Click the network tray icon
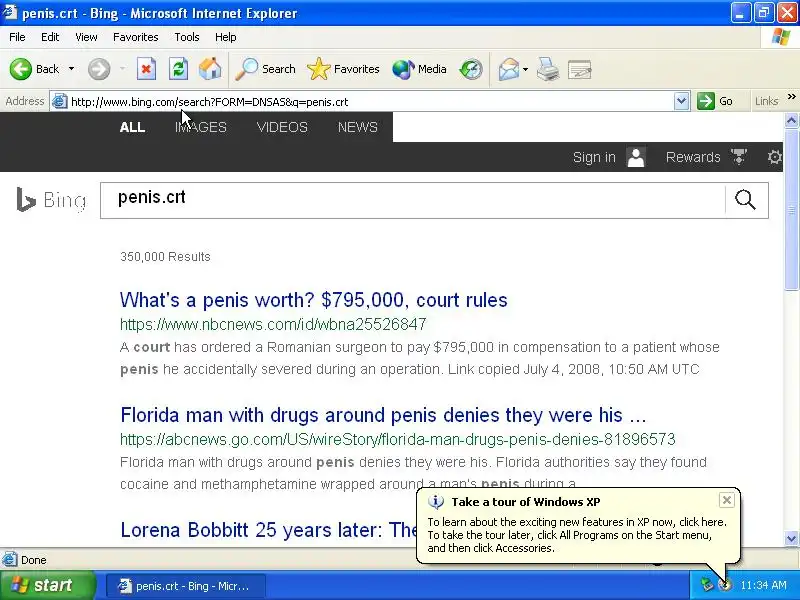Screen dimensions: 800x600 point(706,585)
